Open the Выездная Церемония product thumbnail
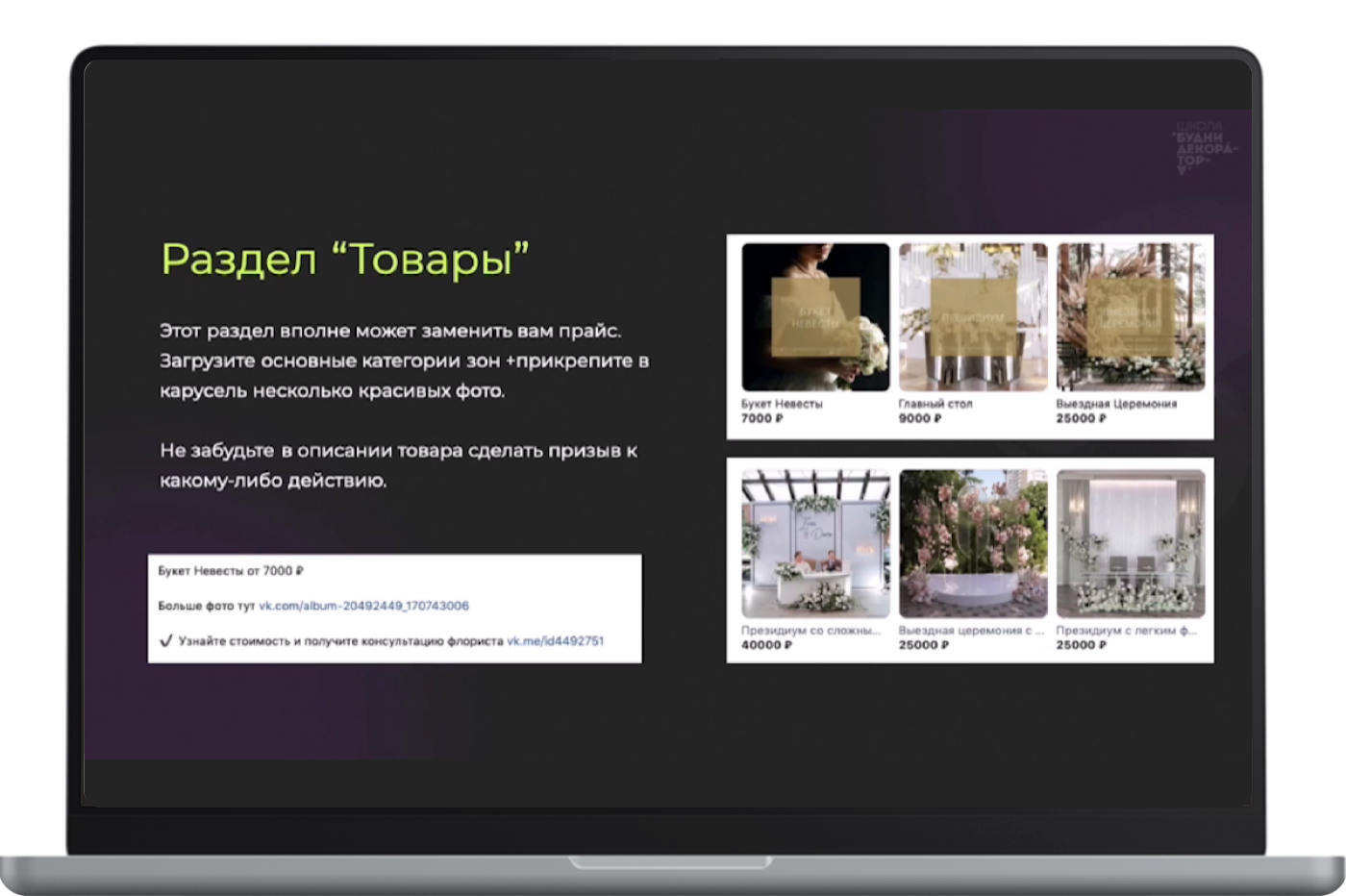The image size is (1346, 896). pyautogui.click(x=1131, y=317)
